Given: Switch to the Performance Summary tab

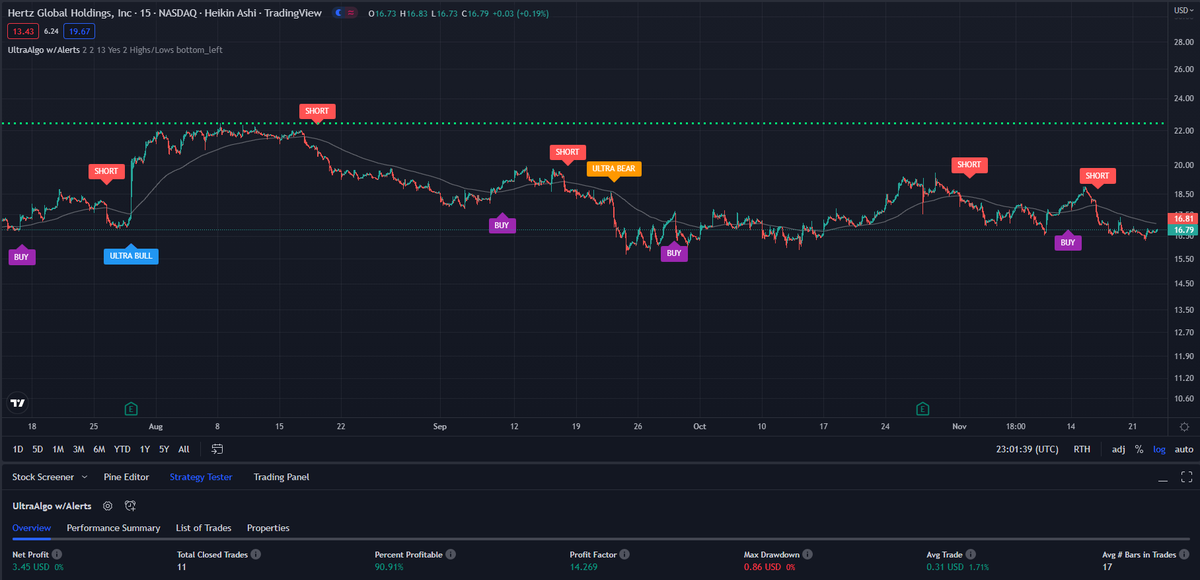Looking at the screenshot, I should click(113, 527).
